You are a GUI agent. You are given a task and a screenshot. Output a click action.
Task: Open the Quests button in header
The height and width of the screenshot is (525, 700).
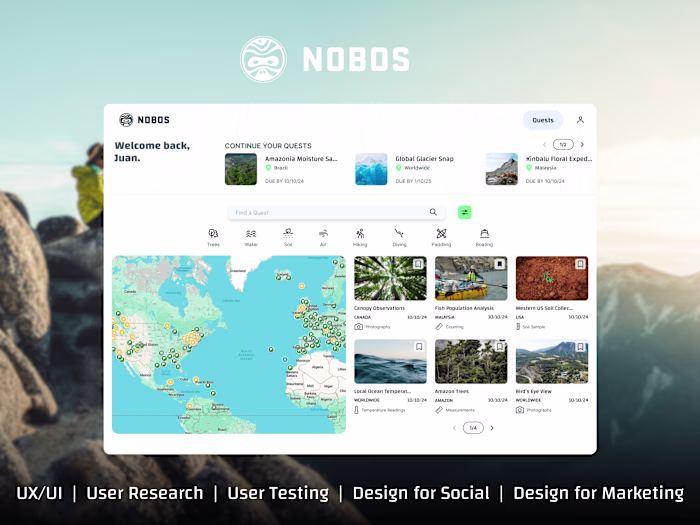tap(542, 120)
